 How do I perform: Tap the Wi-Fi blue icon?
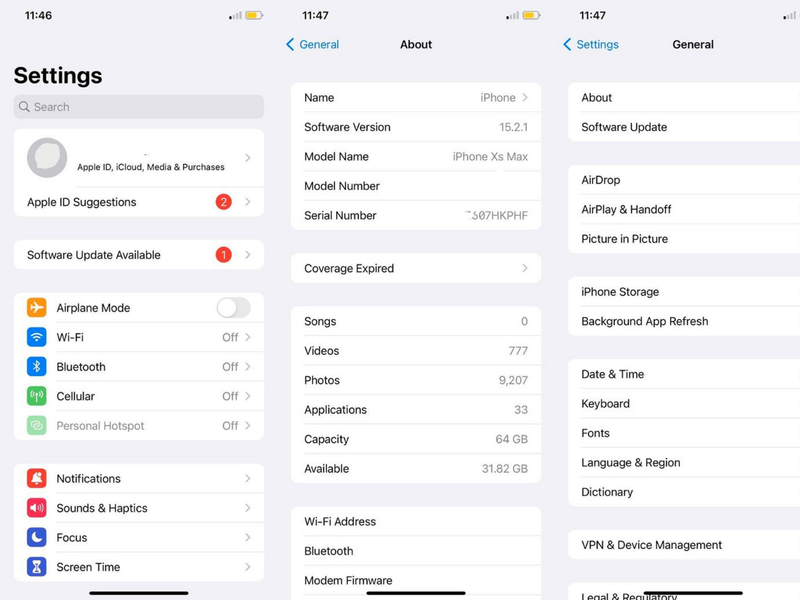[x=37, y=337]
